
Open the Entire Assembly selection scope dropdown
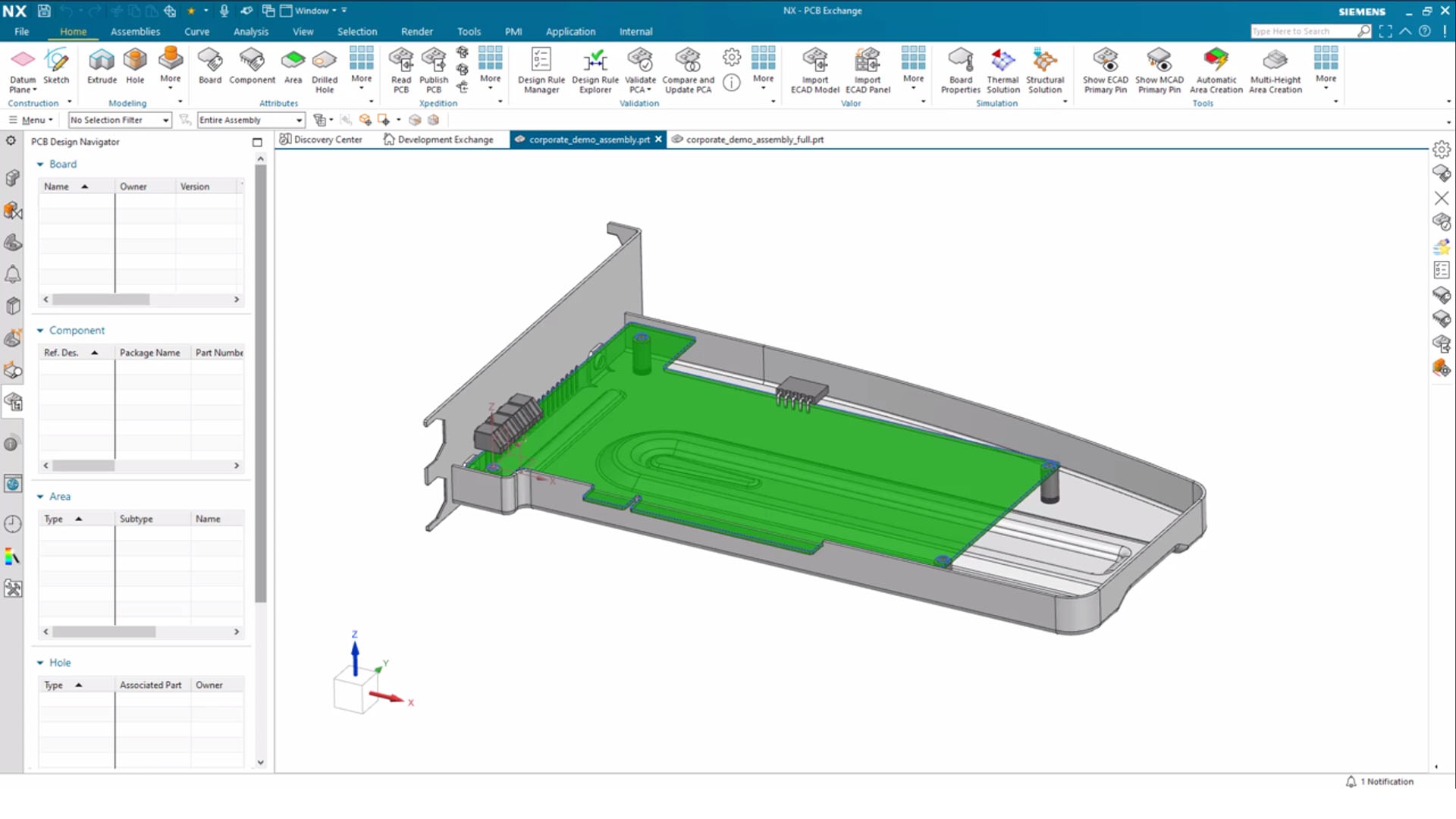tap(299, 120)
